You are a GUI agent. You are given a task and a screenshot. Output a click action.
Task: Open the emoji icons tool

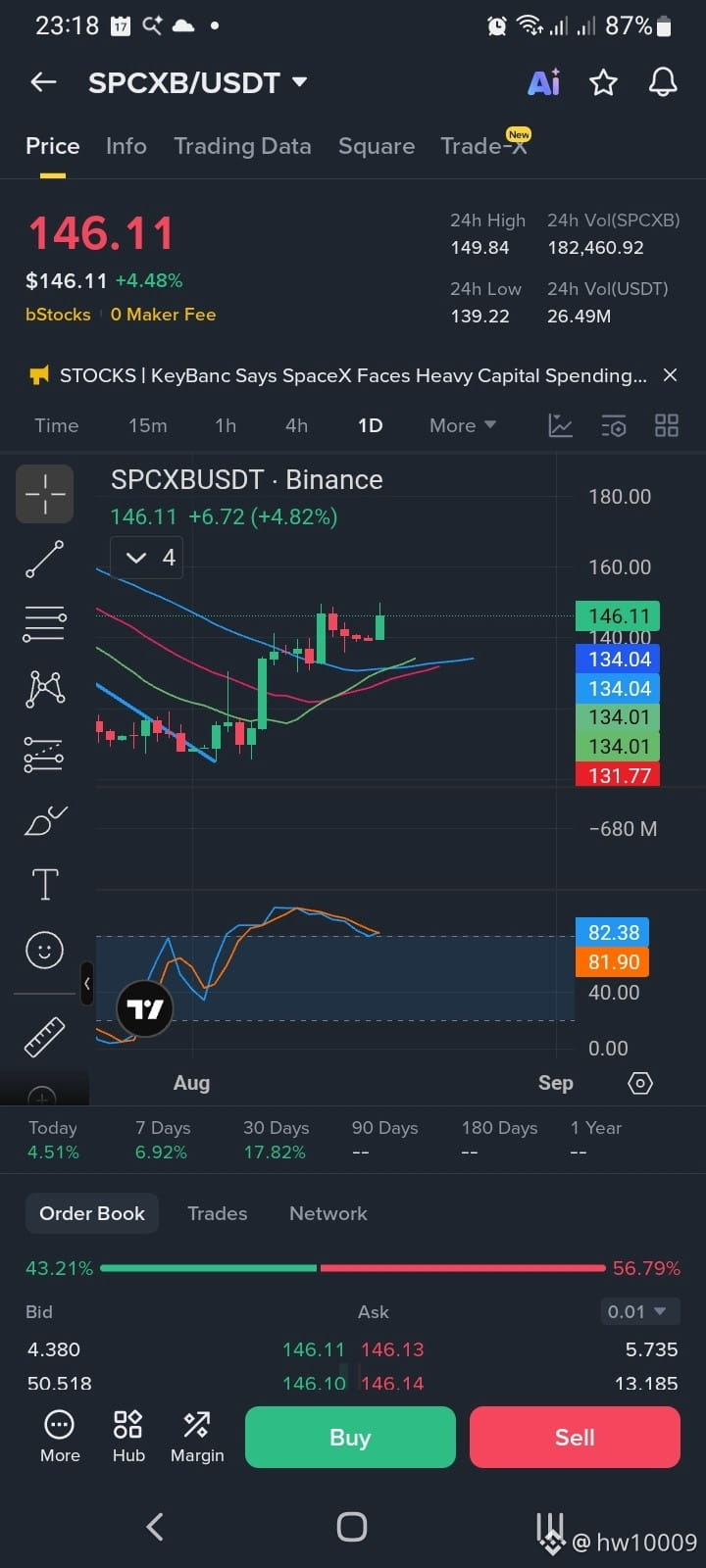coord(45,950)
